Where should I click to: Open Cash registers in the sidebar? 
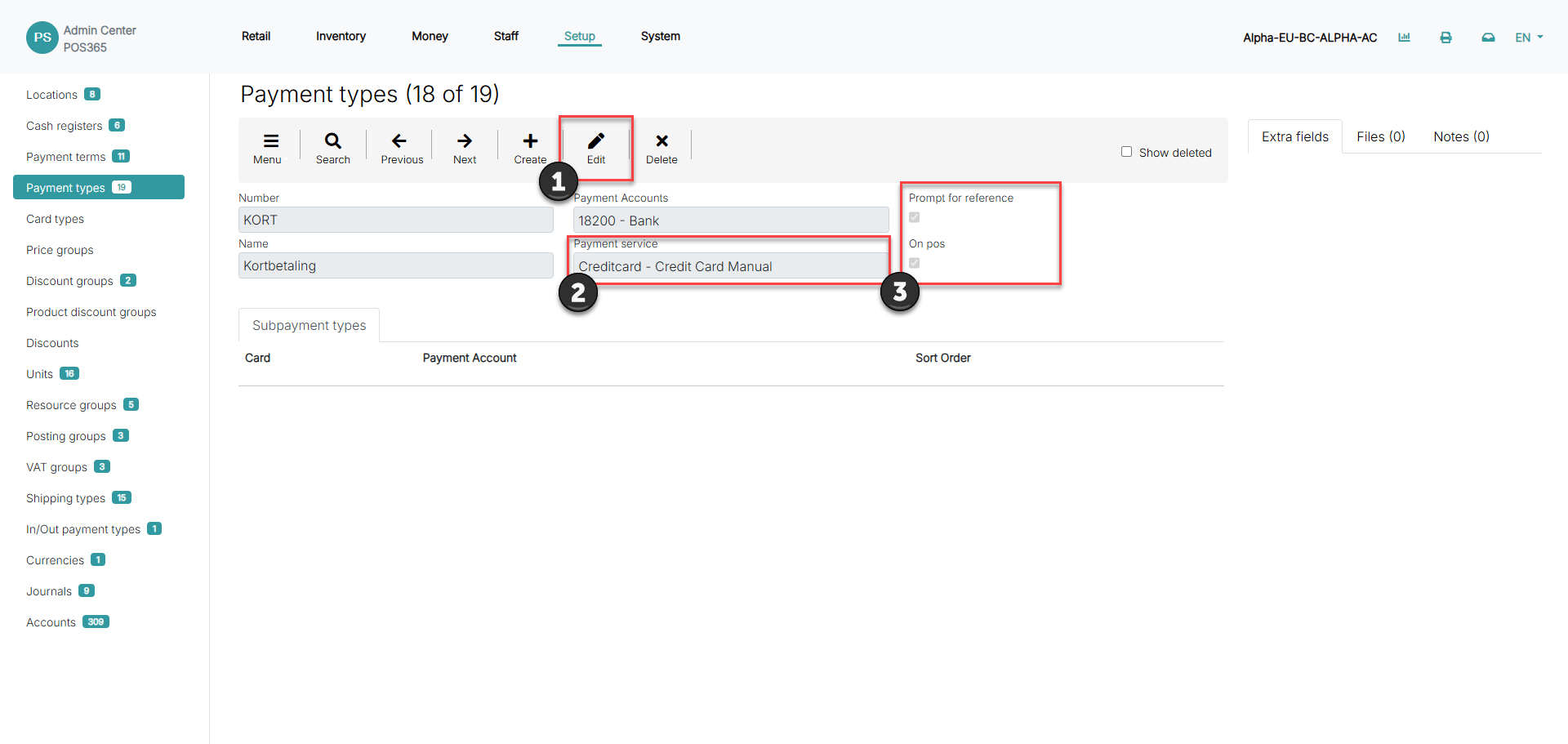click(x=64, y=126)
